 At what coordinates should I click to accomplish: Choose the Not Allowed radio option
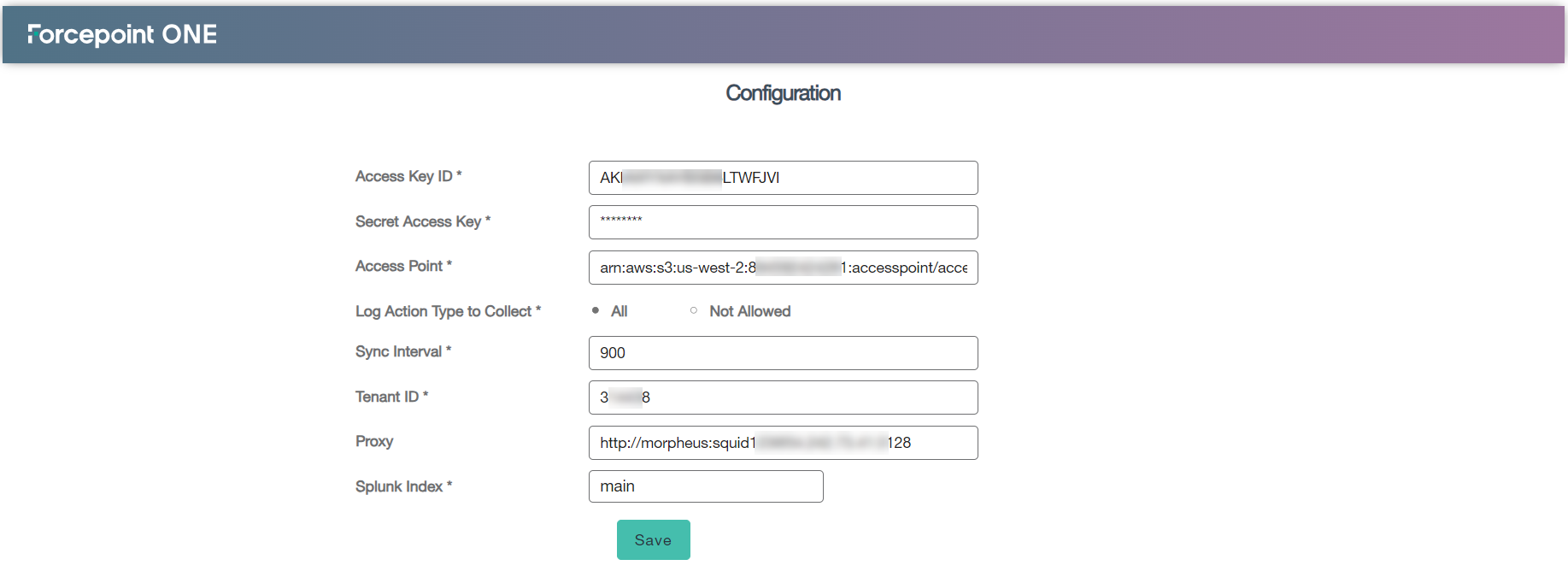point(694,311)
